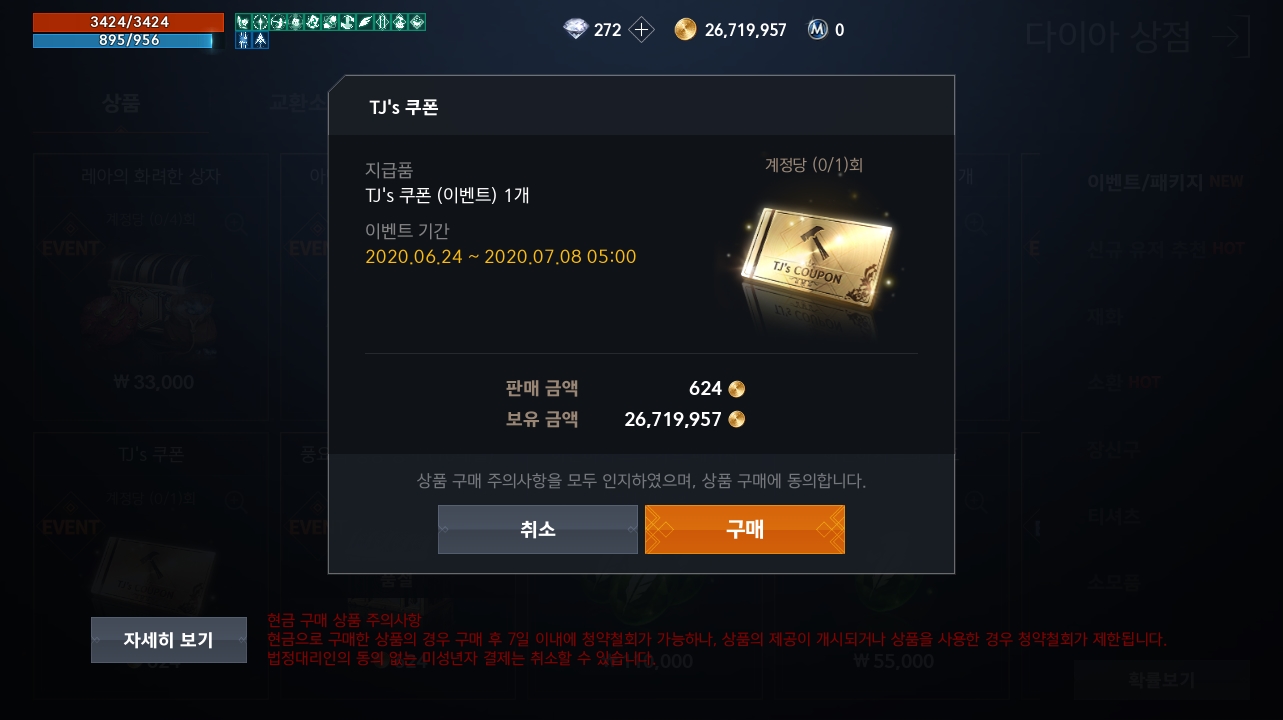
Task: Click the orange 구매 purchase button
Action: [745, 529]
